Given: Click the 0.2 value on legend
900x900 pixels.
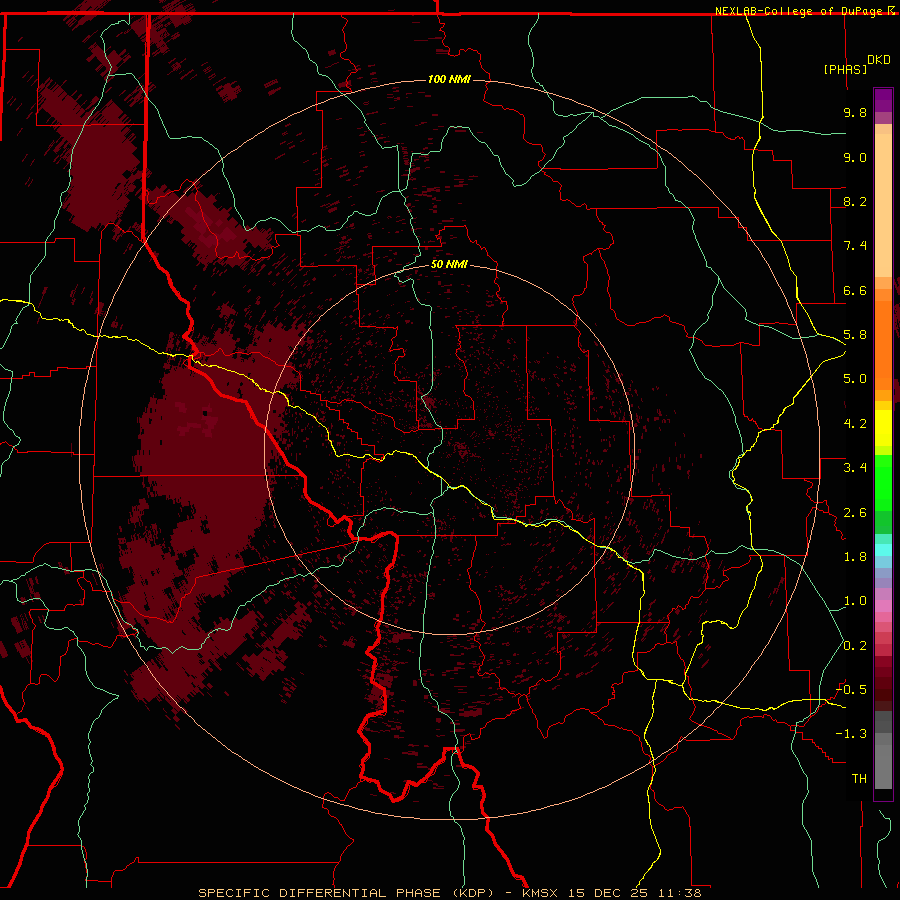Looking at the screenshot, I should click(x=855, y=646).
